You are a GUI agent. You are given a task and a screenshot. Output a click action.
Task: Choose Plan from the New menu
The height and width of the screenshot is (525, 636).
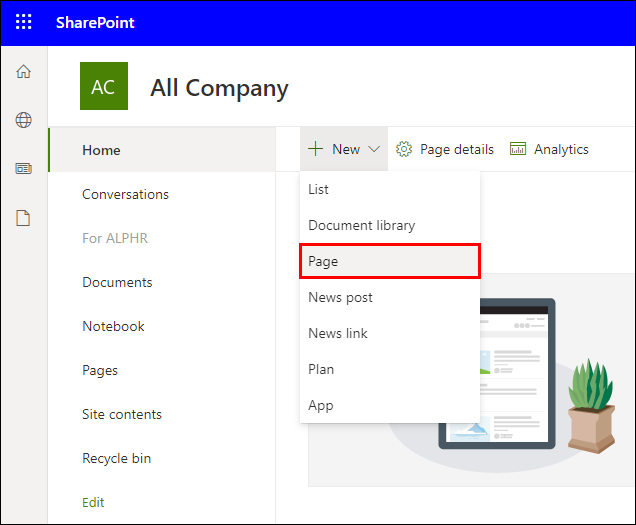(389, 369)
